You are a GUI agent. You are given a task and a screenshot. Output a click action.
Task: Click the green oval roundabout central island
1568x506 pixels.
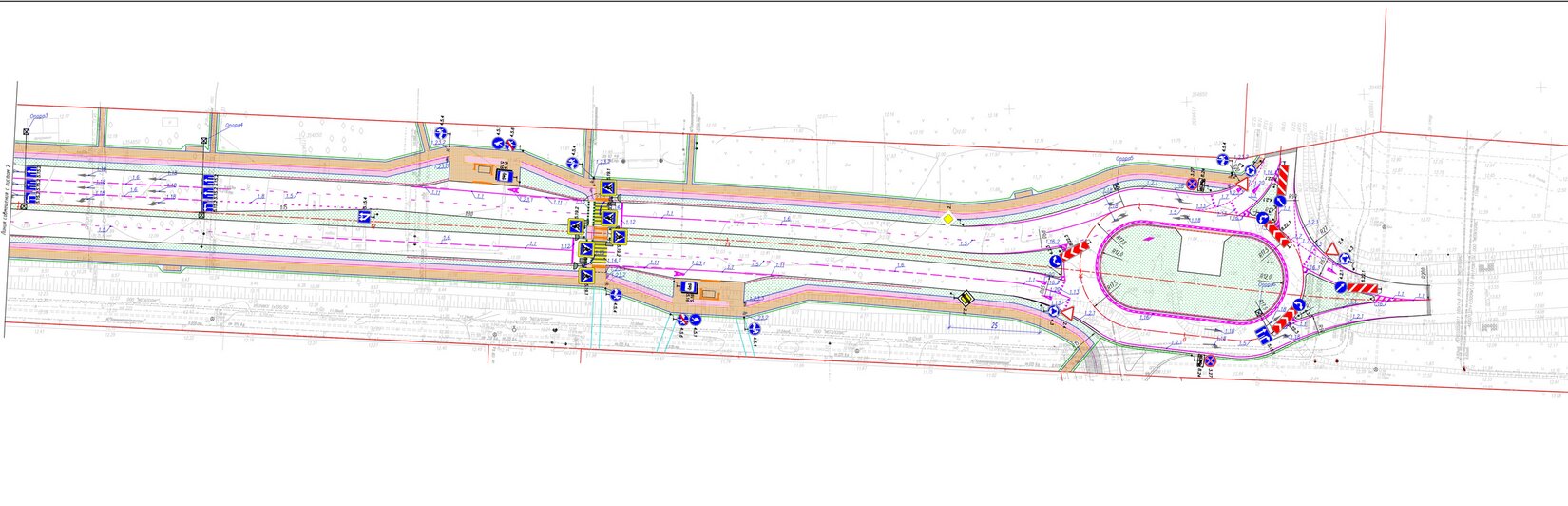click(1194, 271)
